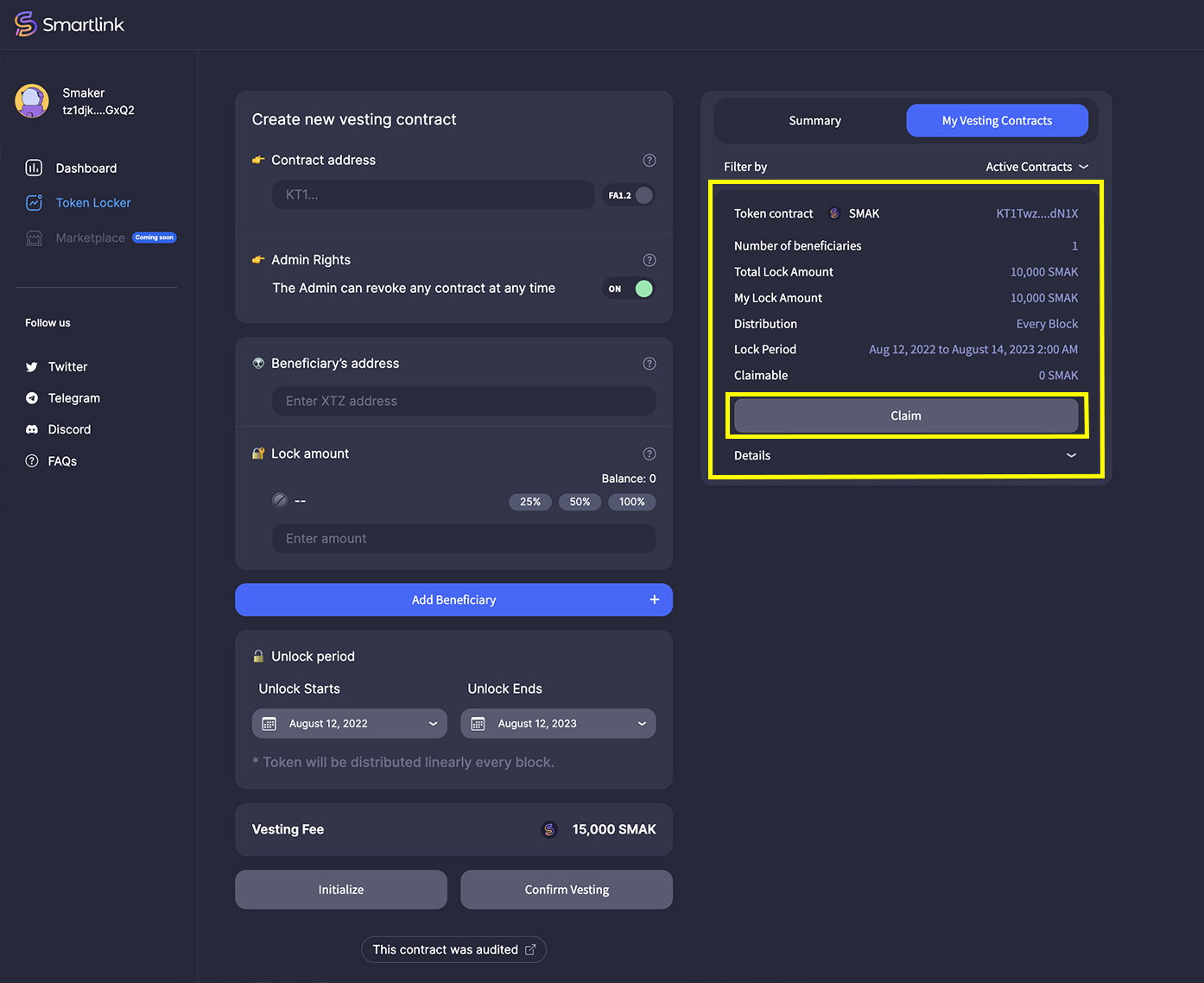Viewport: 1204px width, 983px height.
Task: Click the Token Locker sidebar icon
Action: (x=34, y=202)
